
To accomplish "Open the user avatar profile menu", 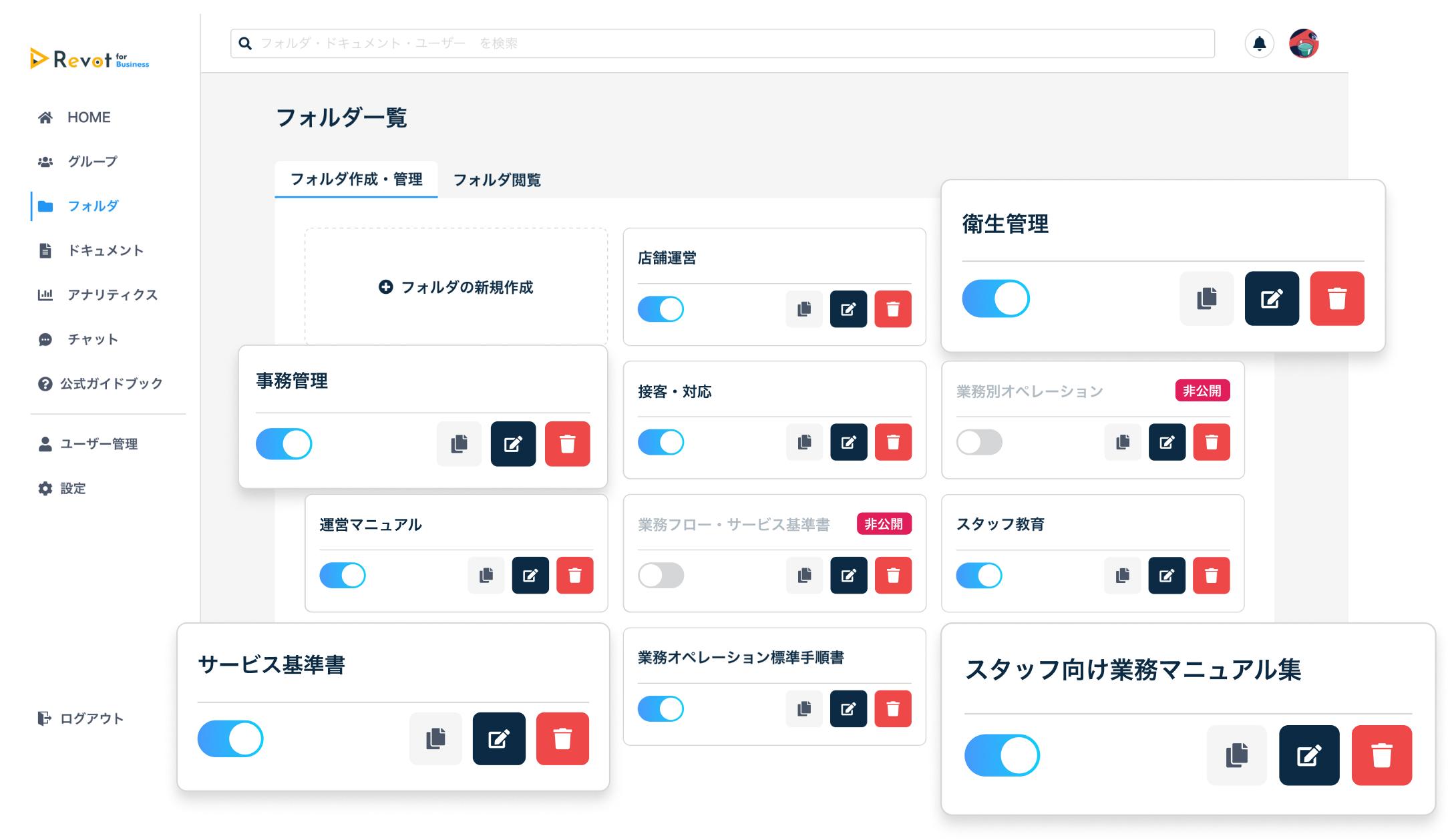I will [1303, 44].
